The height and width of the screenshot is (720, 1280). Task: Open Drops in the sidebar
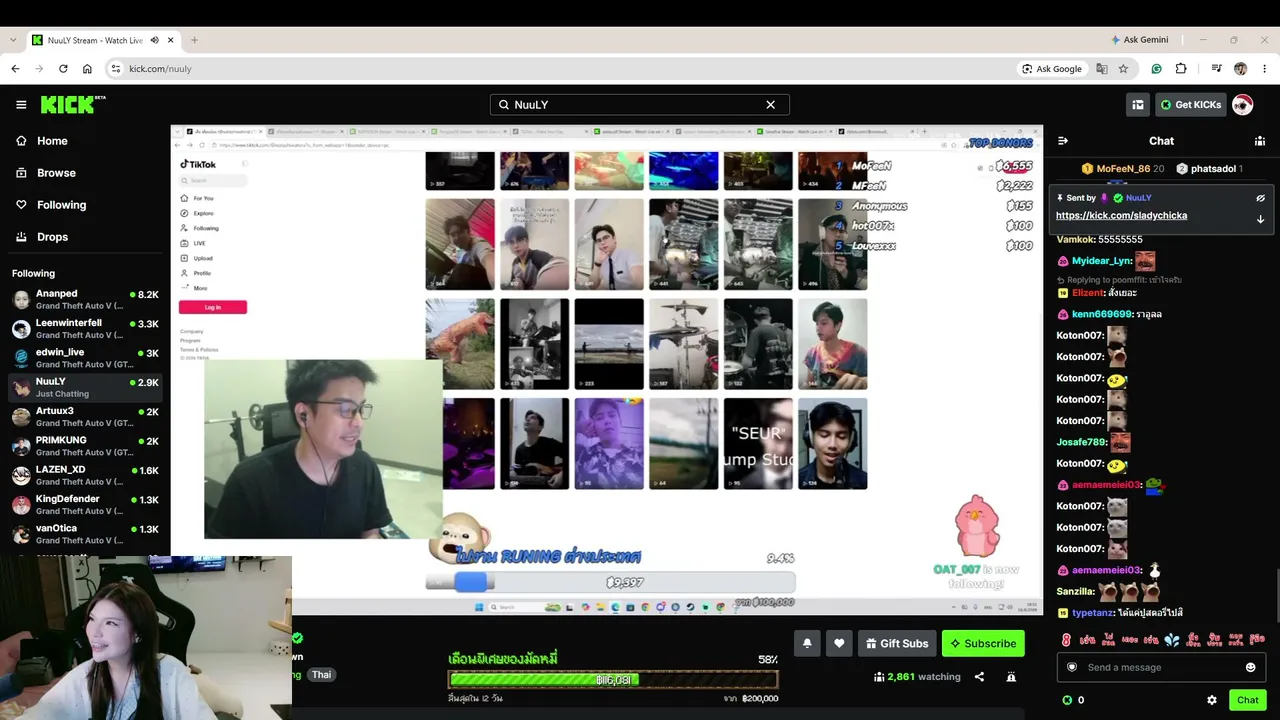click(85, 237)
